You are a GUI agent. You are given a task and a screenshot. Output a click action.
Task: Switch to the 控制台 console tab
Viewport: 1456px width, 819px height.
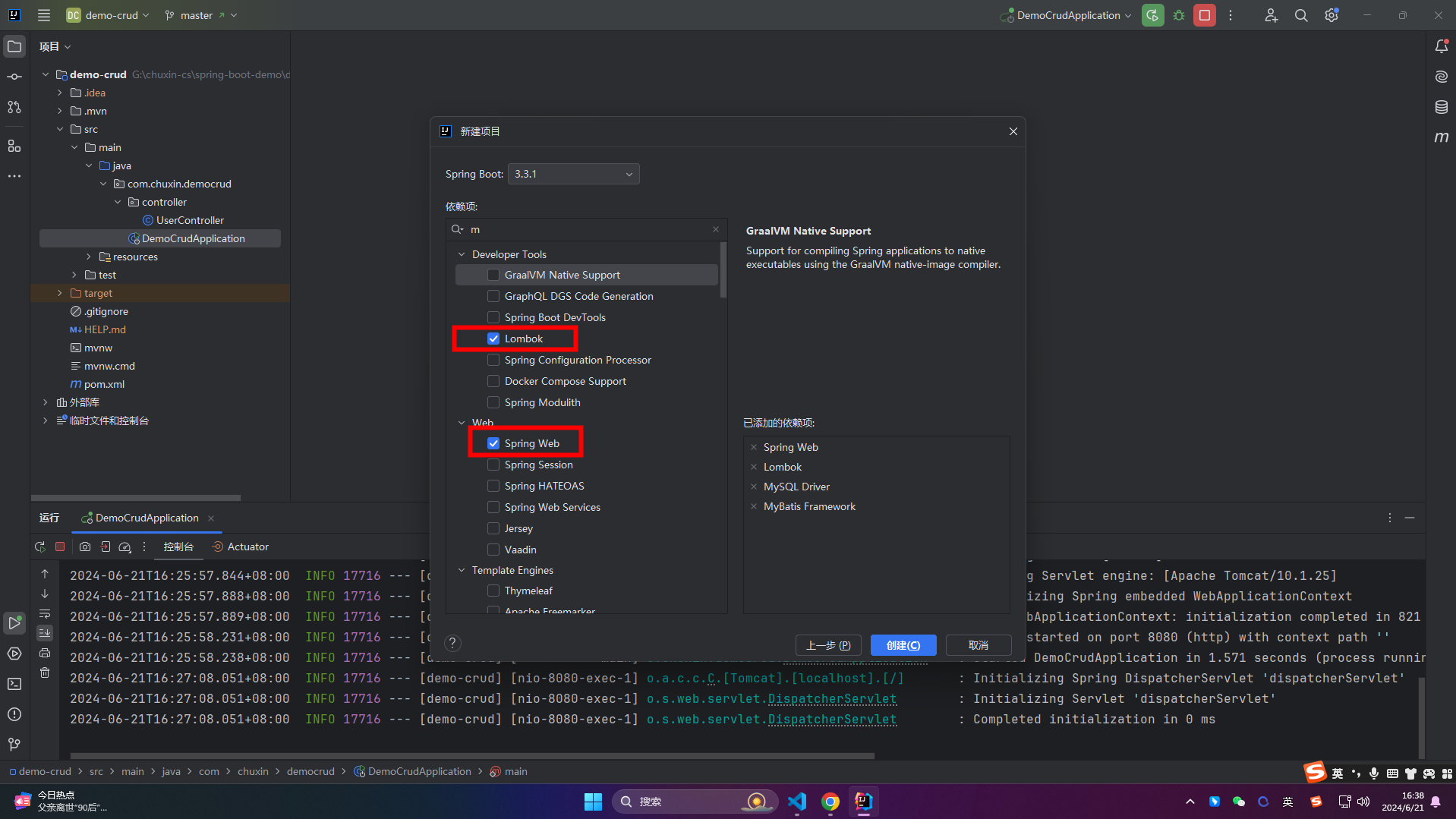178,547
